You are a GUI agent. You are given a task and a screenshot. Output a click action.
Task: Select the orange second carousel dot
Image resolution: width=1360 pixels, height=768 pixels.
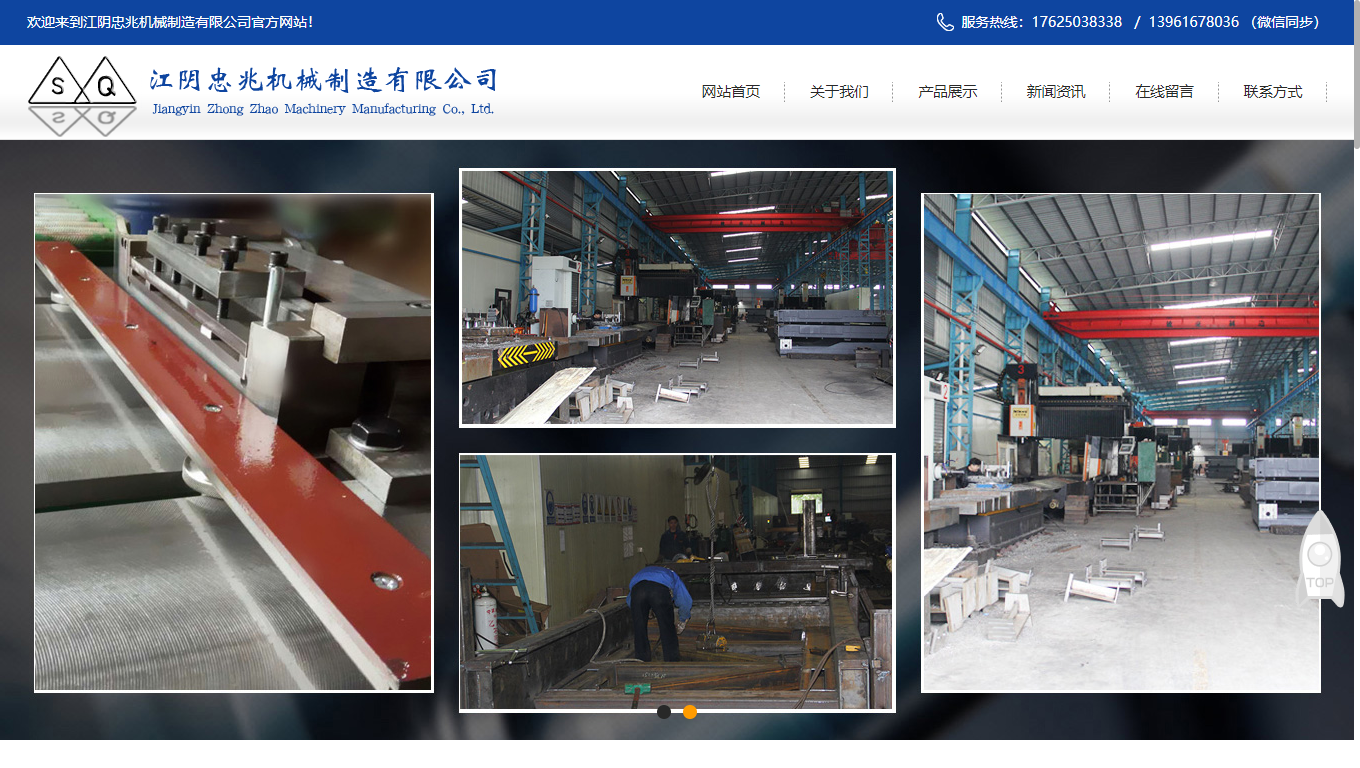point(690,712)
